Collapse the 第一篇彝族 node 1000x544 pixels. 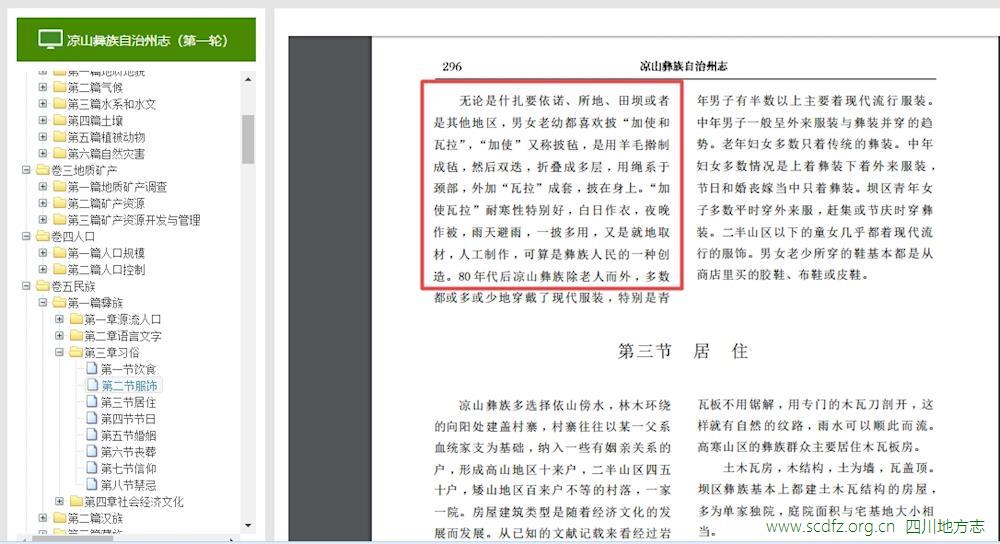pyautogui.click(x=43, y=302)
